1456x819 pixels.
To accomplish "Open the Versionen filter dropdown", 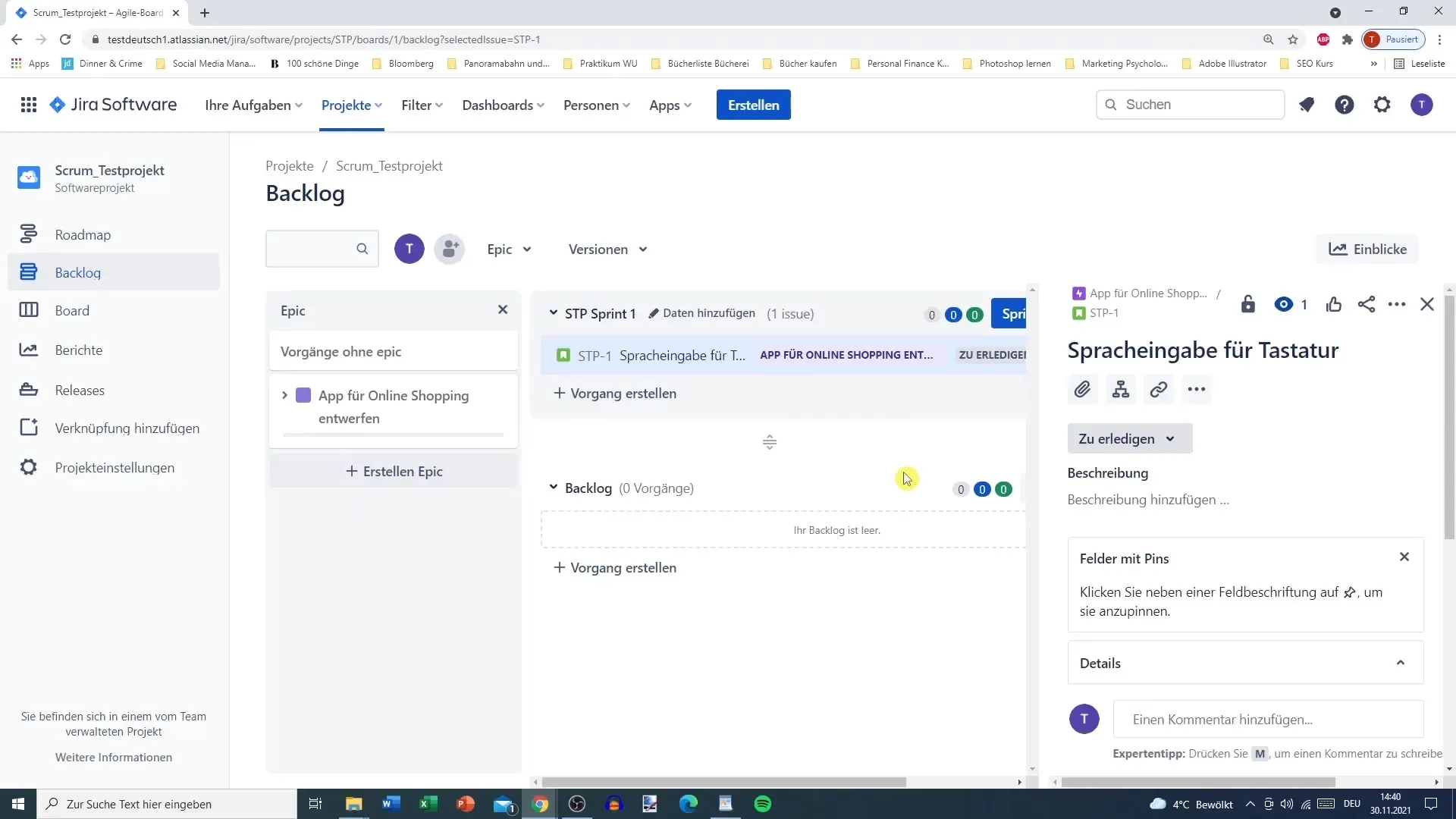I will (x=608, y=249).
